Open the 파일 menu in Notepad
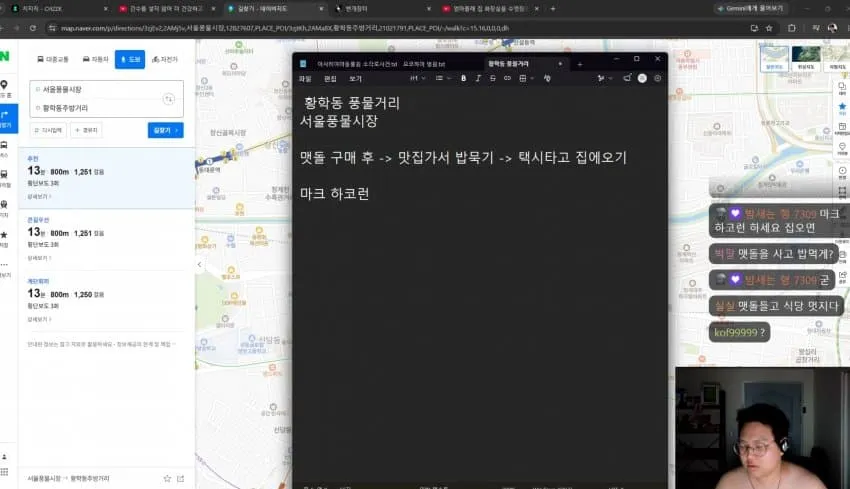The width and height of the screenshot is (850, 489). point(305,79)
